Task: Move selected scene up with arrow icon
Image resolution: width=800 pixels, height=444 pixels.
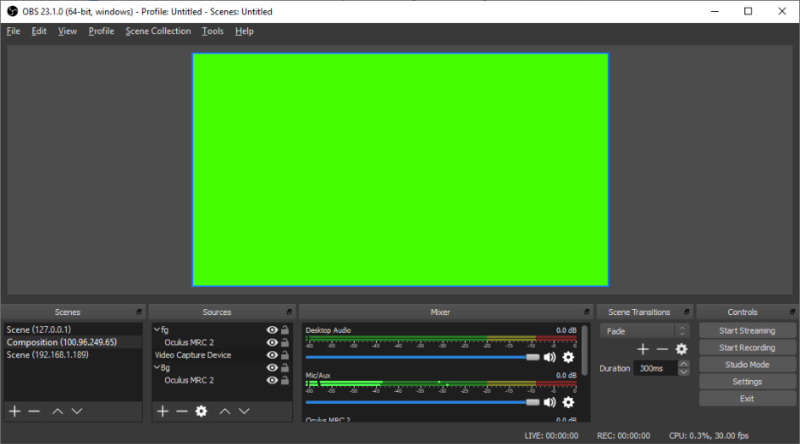Action: [x=58, y=411]
